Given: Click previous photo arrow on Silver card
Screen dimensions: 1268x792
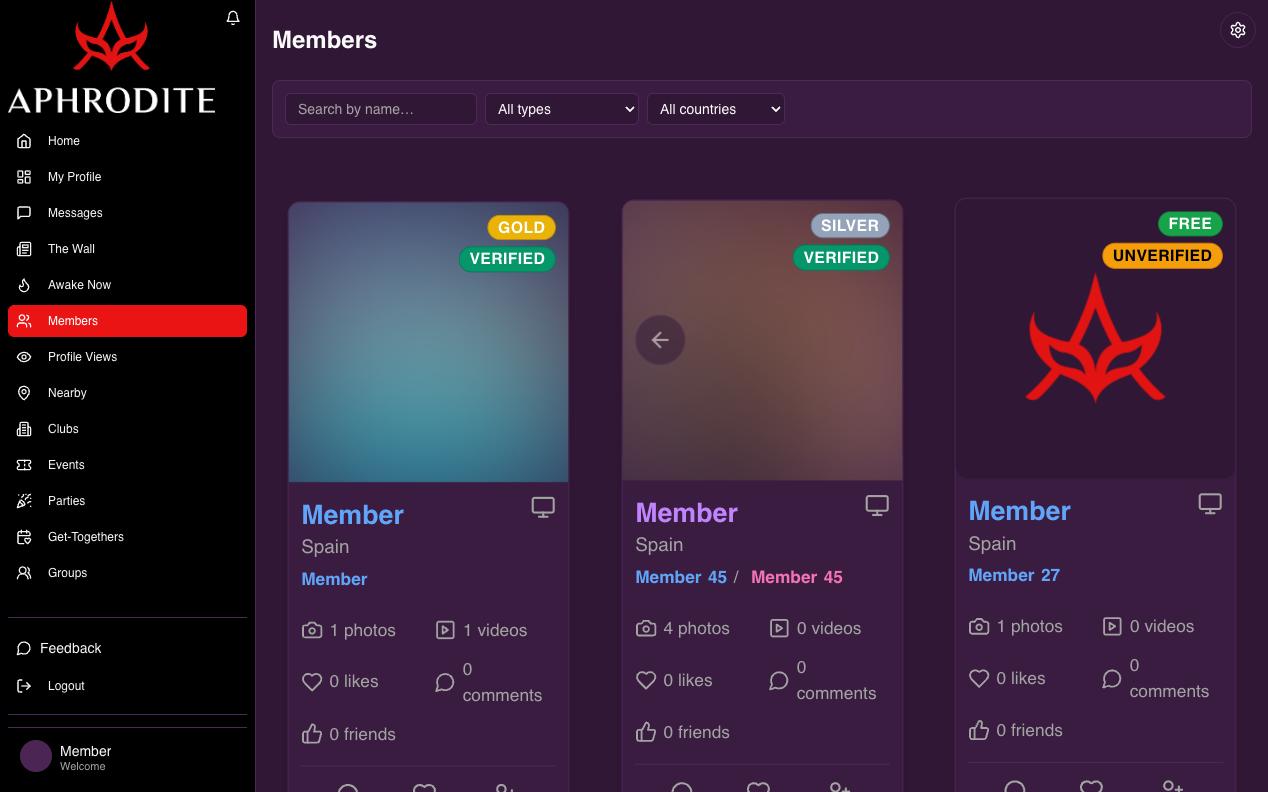Looking at the screenshot, I should 660,340.
